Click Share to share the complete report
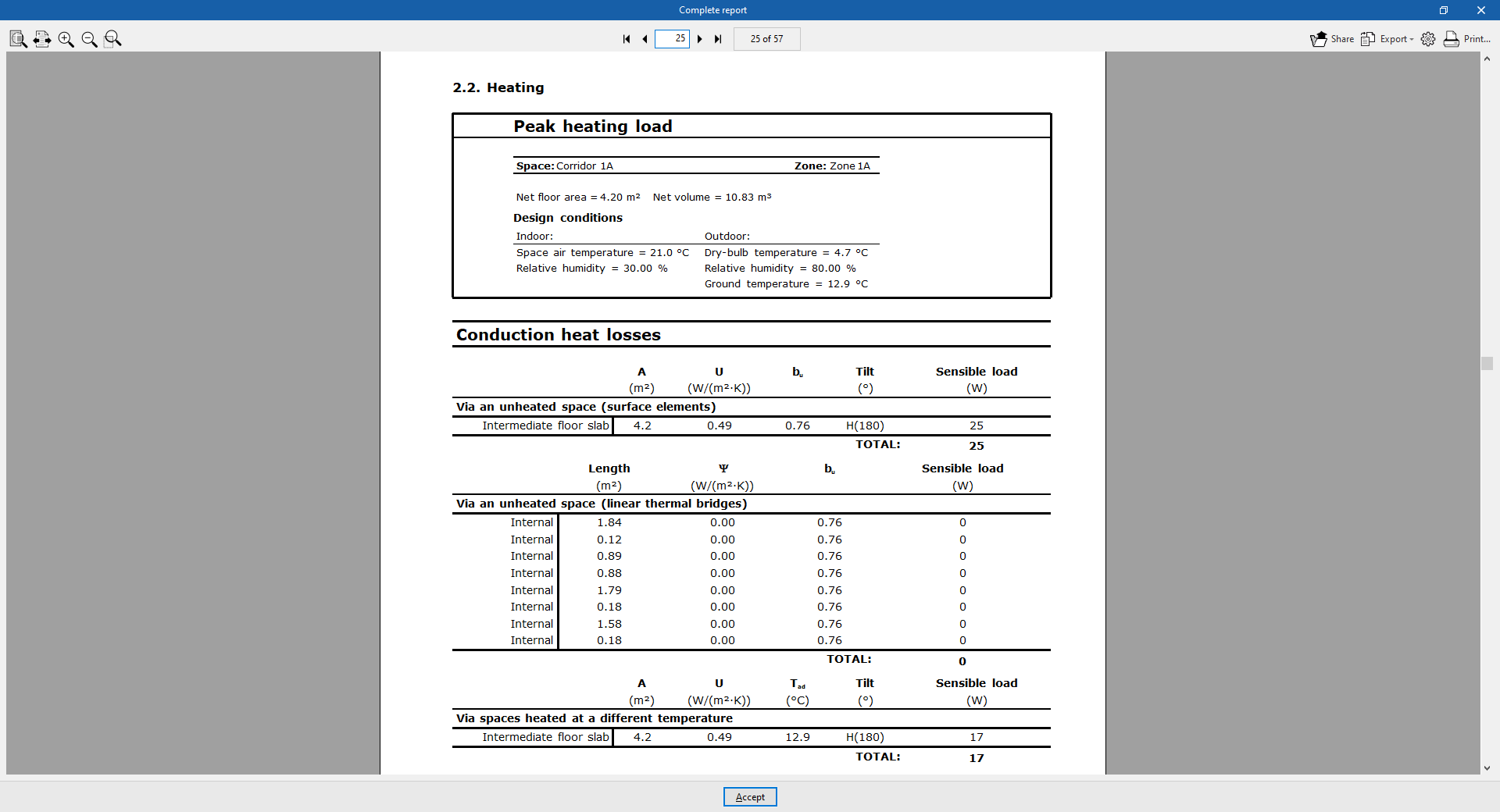Image resolution: width=1500 pixels, height=812 pixels. click(x=1339, y=39)
